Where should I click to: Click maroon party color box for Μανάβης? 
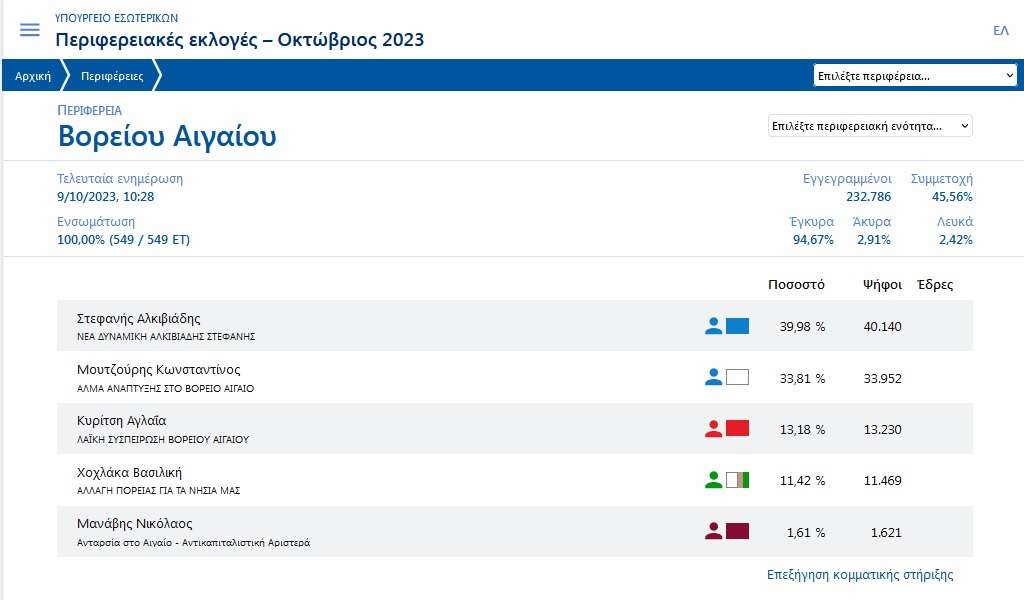coord(737,531)
